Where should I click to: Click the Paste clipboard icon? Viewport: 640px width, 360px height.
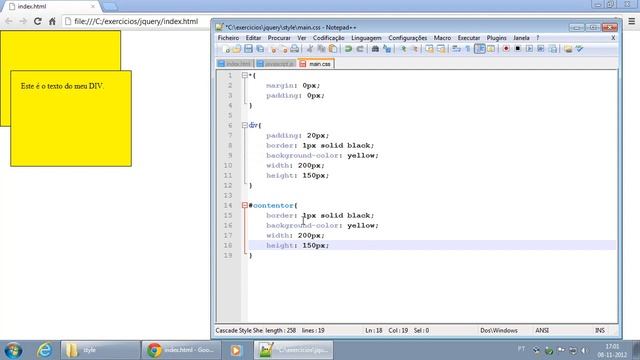point(333,49)
